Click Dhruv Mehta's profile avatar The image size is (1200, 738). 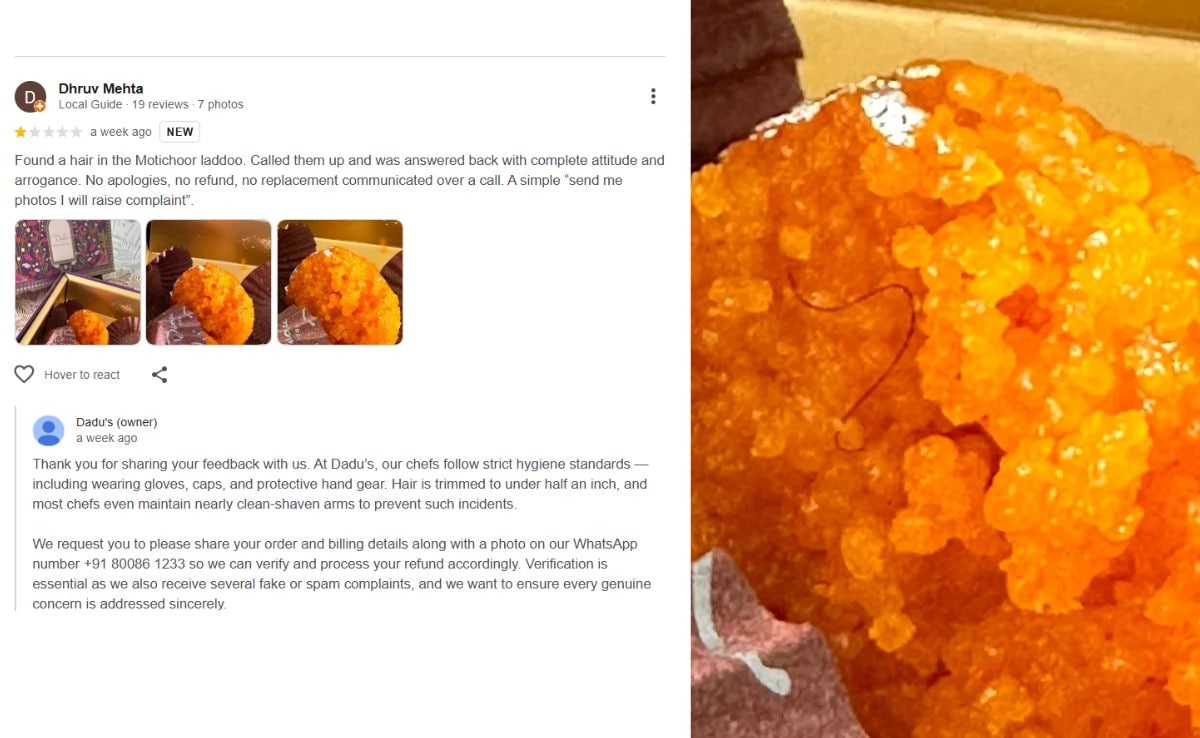pyautogui.click(x=30, y=97)
